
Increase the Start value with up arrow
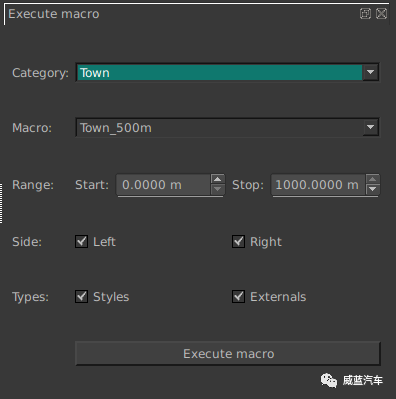point(218,179)
